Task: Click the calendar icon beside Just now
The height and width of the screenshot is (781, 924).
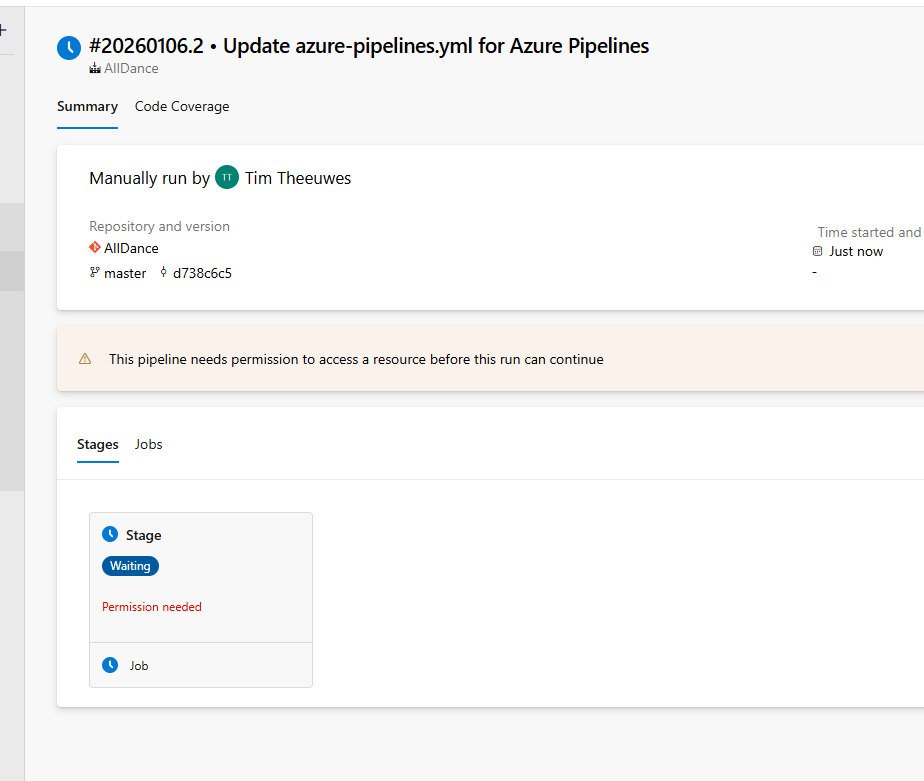Action: pyautogui.click(x=818, y=252)
